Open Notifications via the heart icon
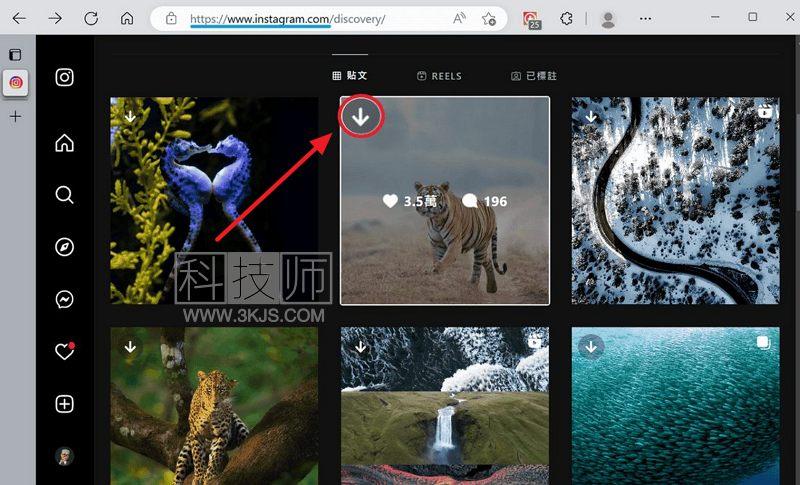 point(65,351)
